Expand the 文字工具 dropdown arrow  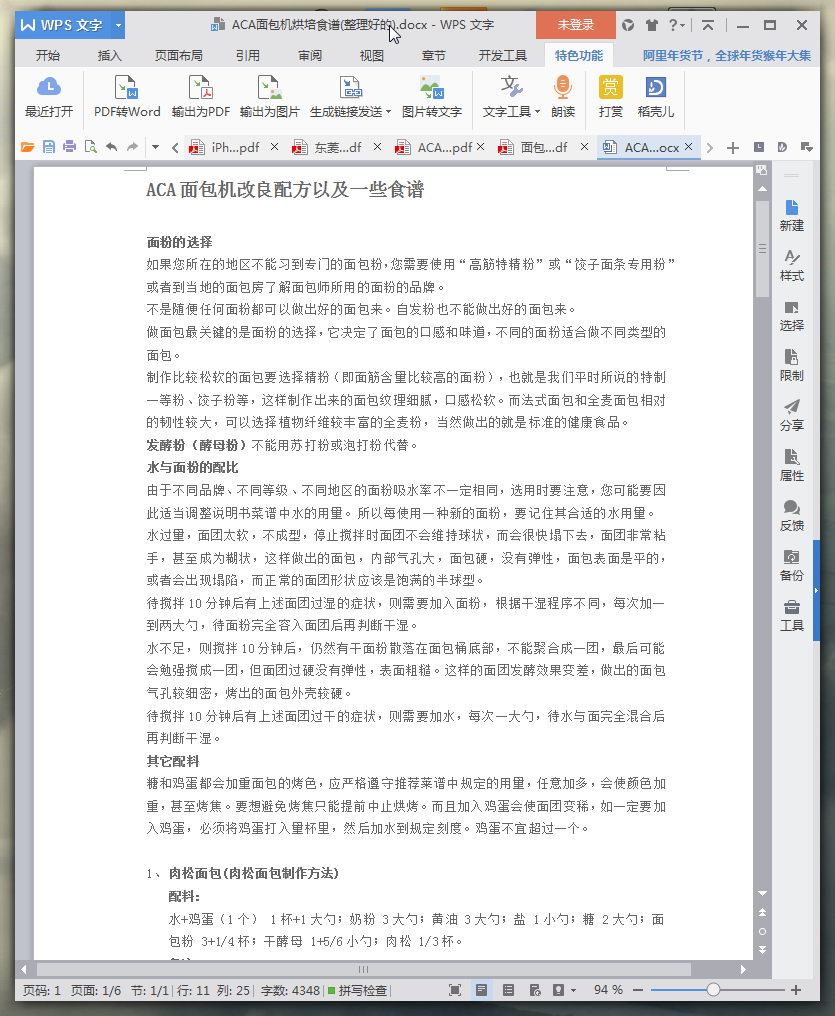pos(537,112)
